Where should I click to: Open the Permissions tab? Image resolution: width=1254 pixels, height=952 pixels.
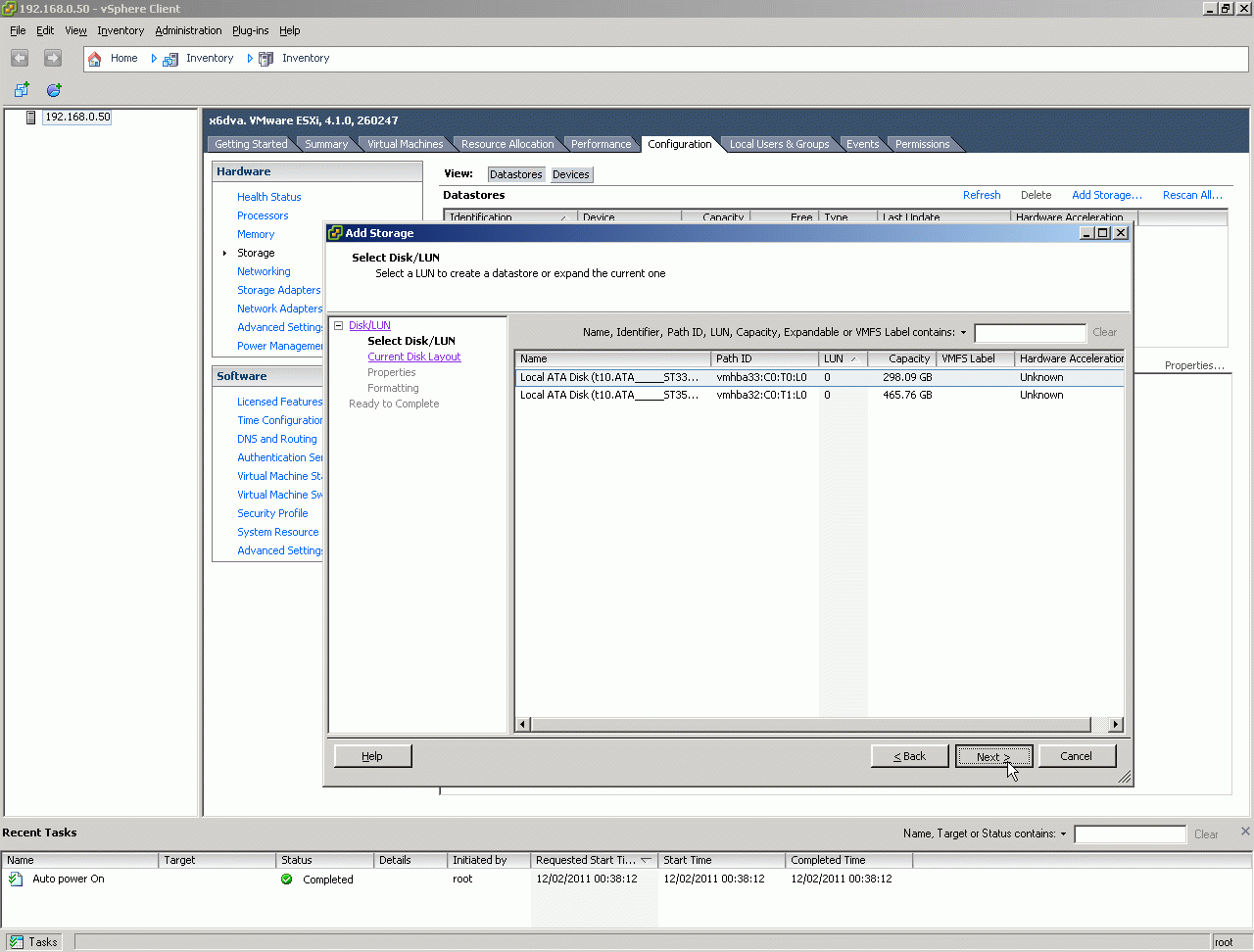point(923,144)
